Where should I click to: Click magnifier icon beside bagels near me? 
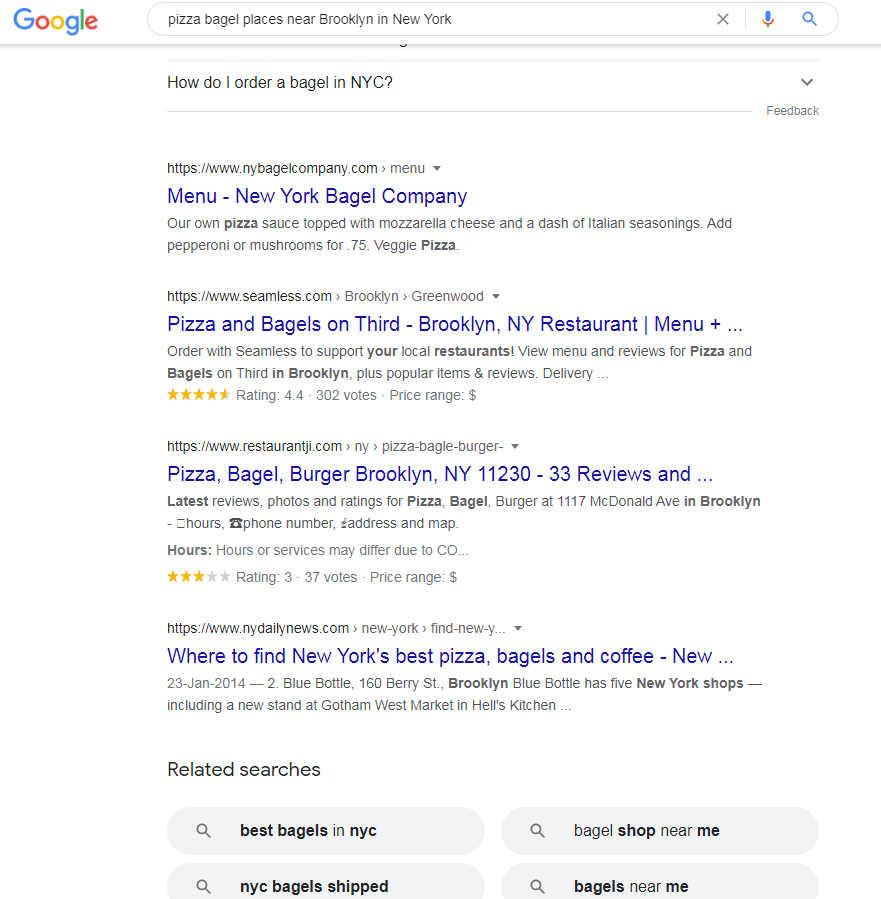pyautogui.click(x=537, y=886)
